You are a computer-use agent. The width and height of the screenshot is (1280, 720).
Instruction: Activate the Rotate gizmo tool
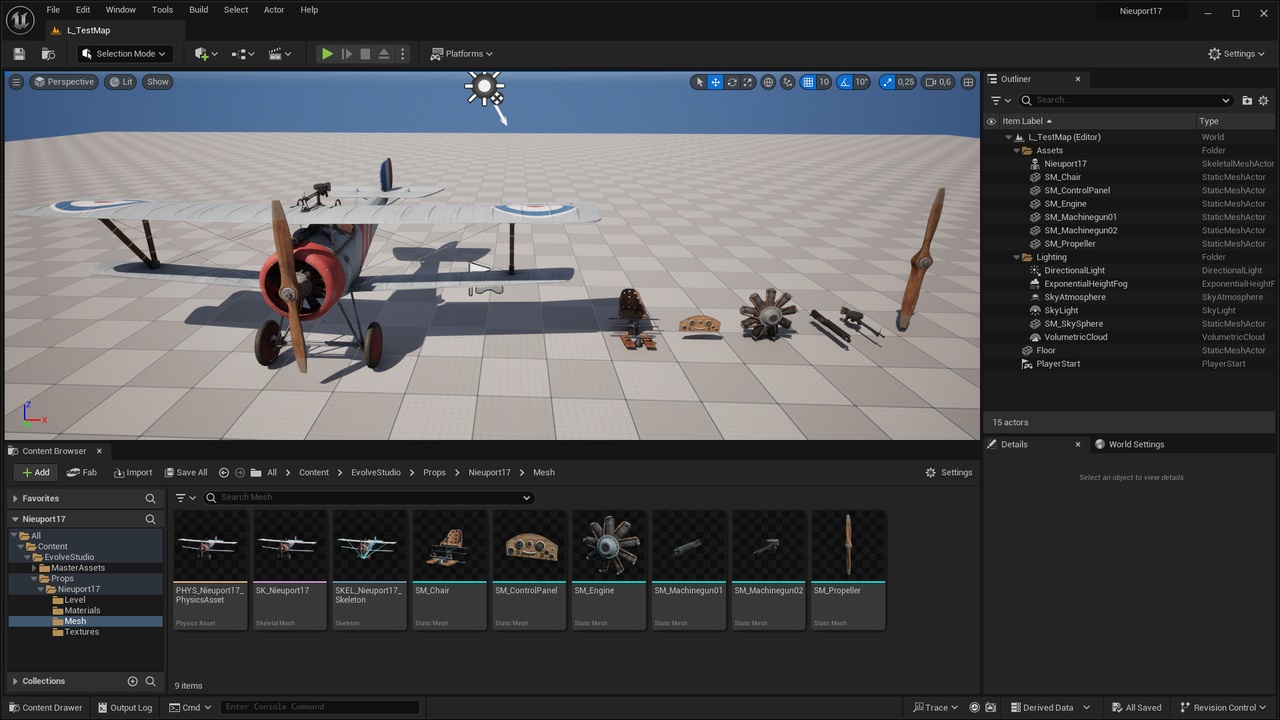[732, 82]
